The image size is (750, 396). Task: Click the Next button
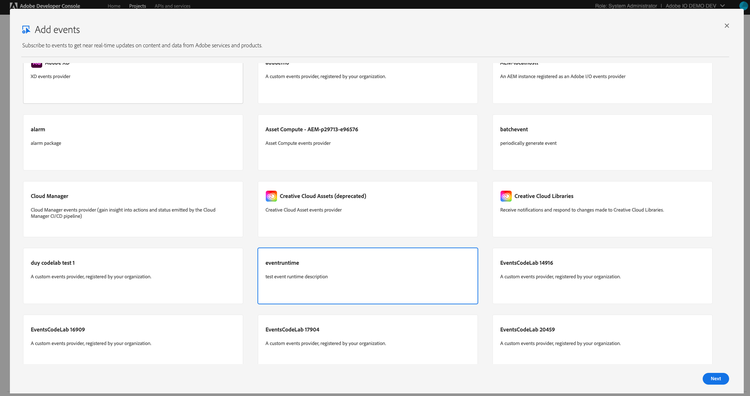716,378
